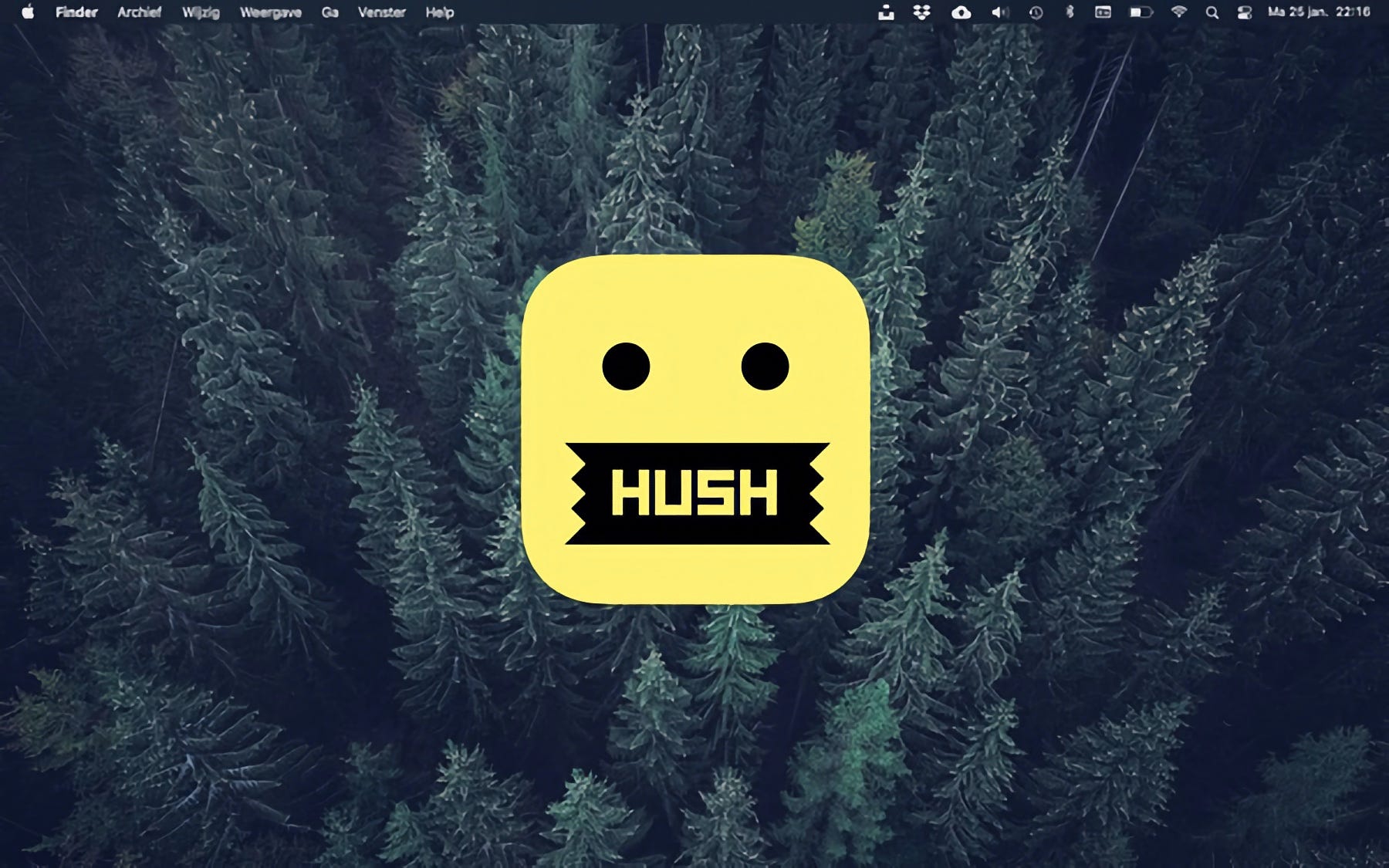Open the keyboard input menu icon

click(x=1103, y=12)
